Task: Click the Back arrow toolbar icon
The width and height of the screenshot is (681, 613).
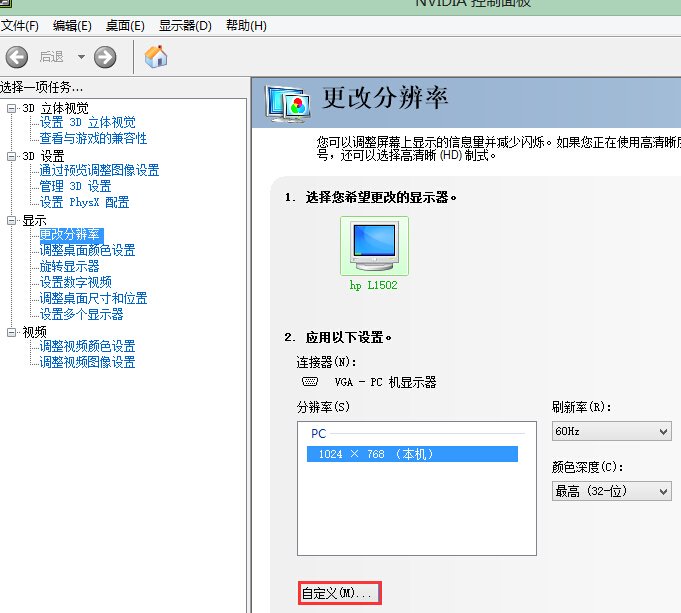Action: pyautogui.click(x=17, y=57)
